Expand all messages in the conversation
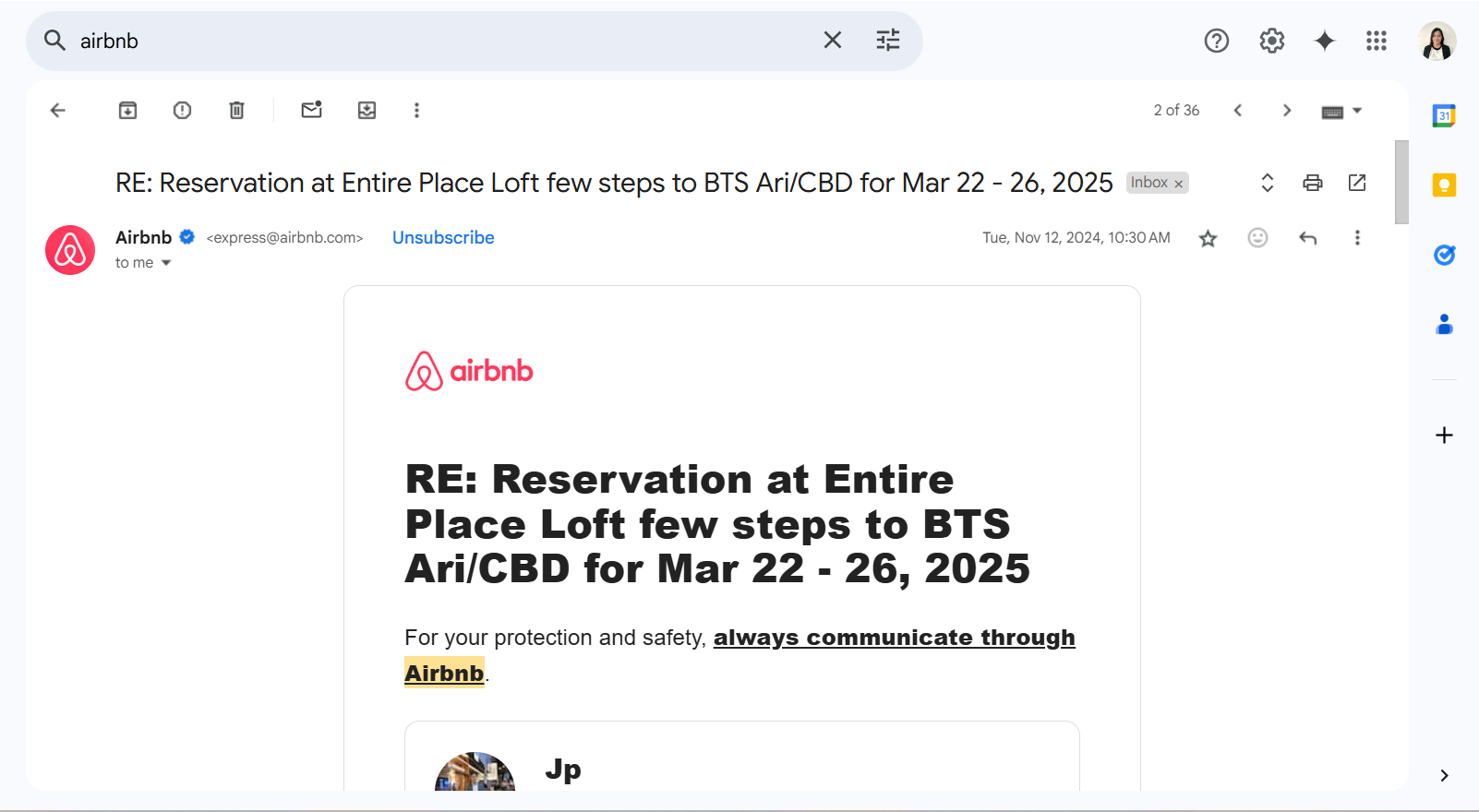 [x=1267, y=183]
